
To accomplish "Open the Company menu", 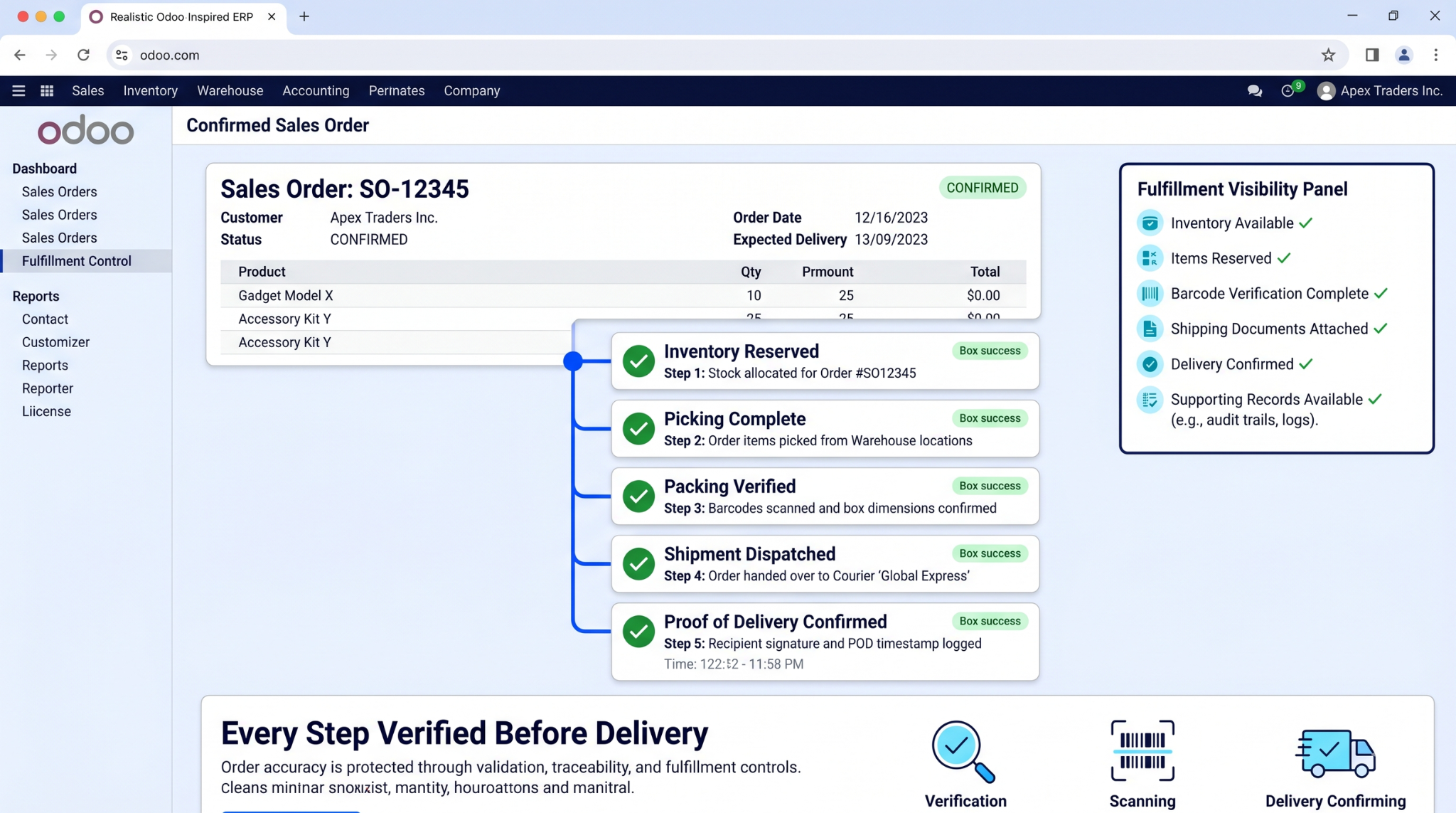I will click(x=472, y=91).
